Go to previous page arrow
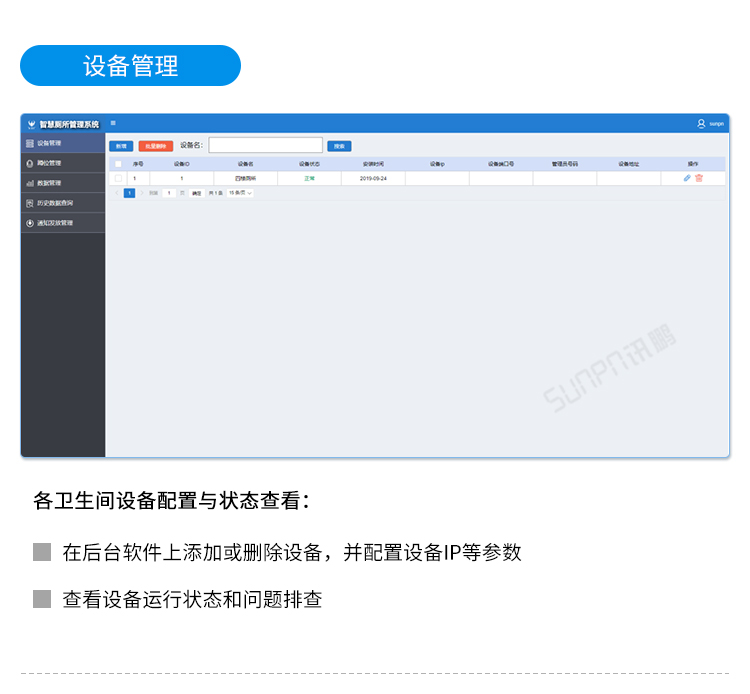Image resolution: width=750 pixels, height=694 pixels. (117, 193)
